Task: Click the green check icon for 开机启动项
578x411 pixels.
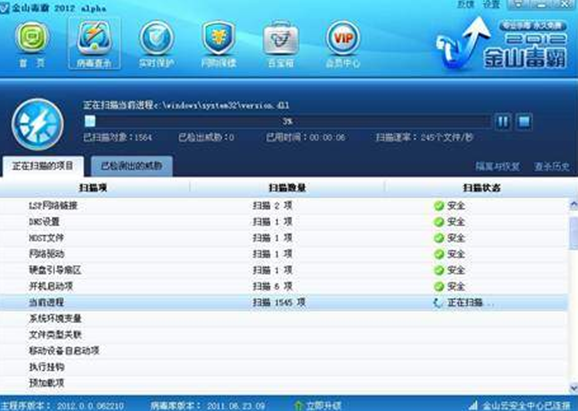Action: coord(439,286)
